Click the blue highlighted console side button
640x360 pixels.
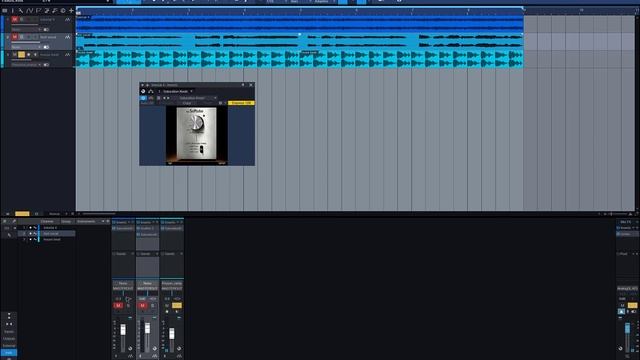coord(9,353)
